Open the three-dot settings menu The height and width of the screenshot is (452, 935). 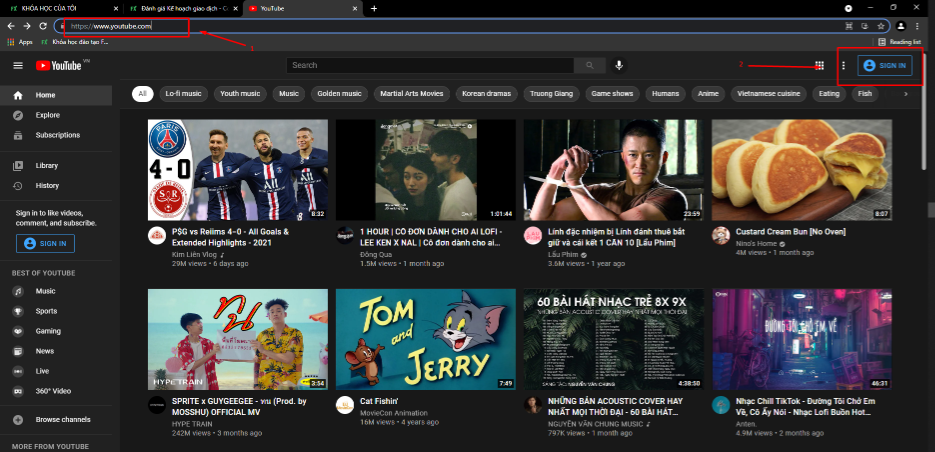(843, 66)
